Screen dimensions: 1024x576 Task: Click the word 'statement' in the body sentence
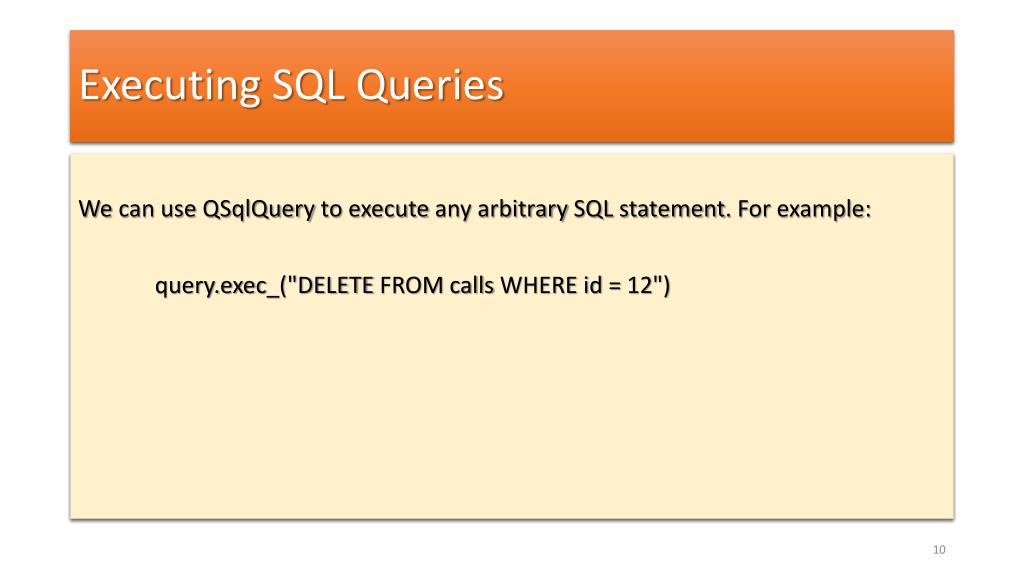point(672,210)
